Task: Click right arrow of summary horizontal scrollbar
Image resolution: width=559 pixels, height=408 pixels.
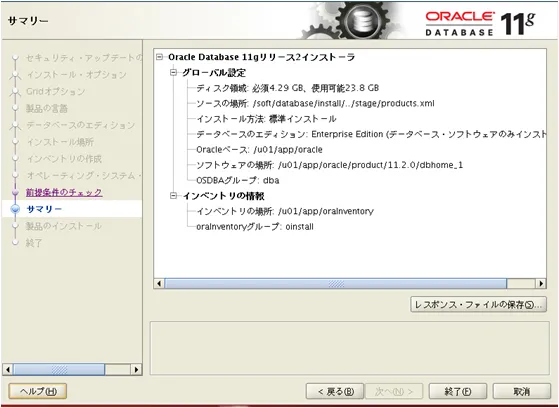Action: pos(541,284)
